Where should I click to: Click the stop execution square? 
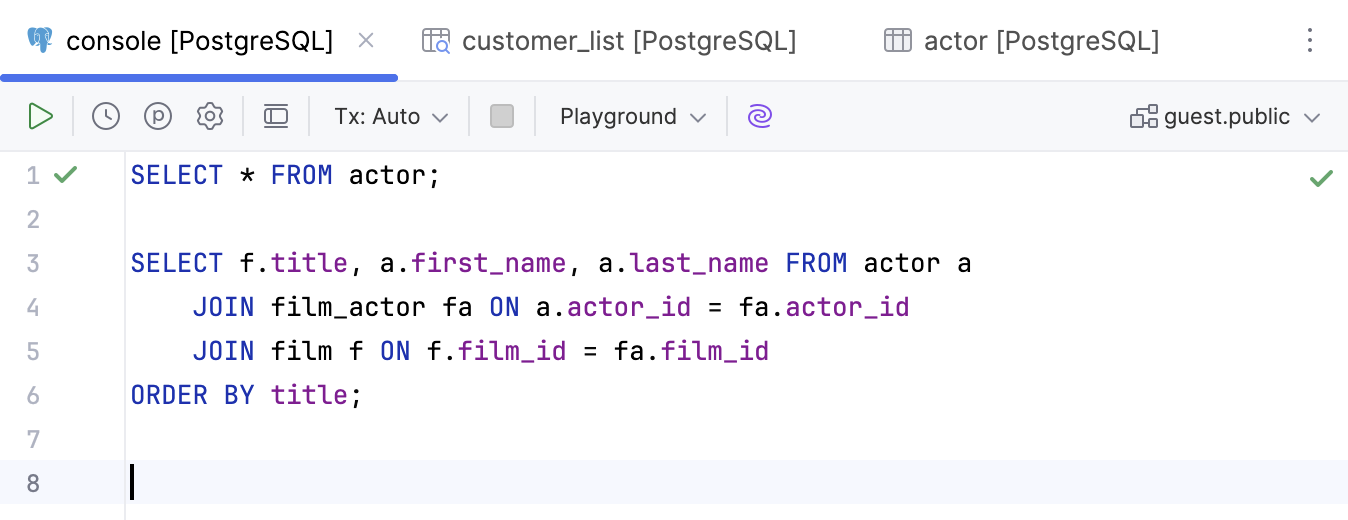click(x=502, y=117)
